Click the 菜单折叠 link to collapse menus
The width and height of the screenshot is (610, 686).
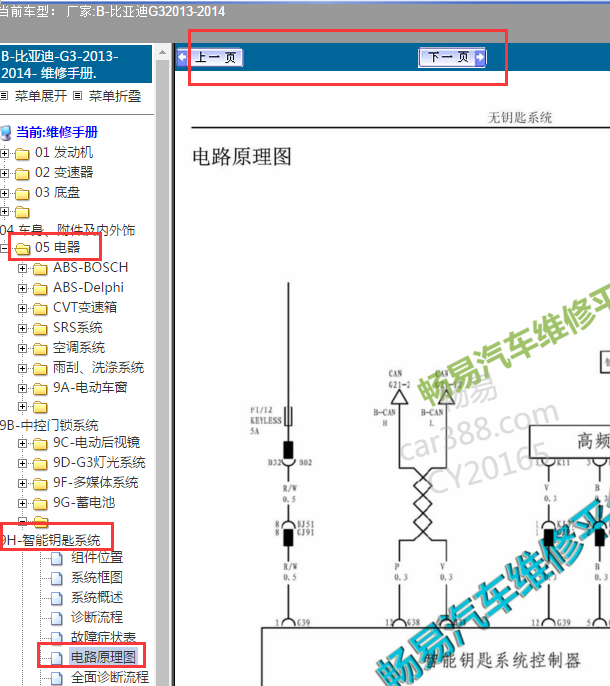point(115,96)
